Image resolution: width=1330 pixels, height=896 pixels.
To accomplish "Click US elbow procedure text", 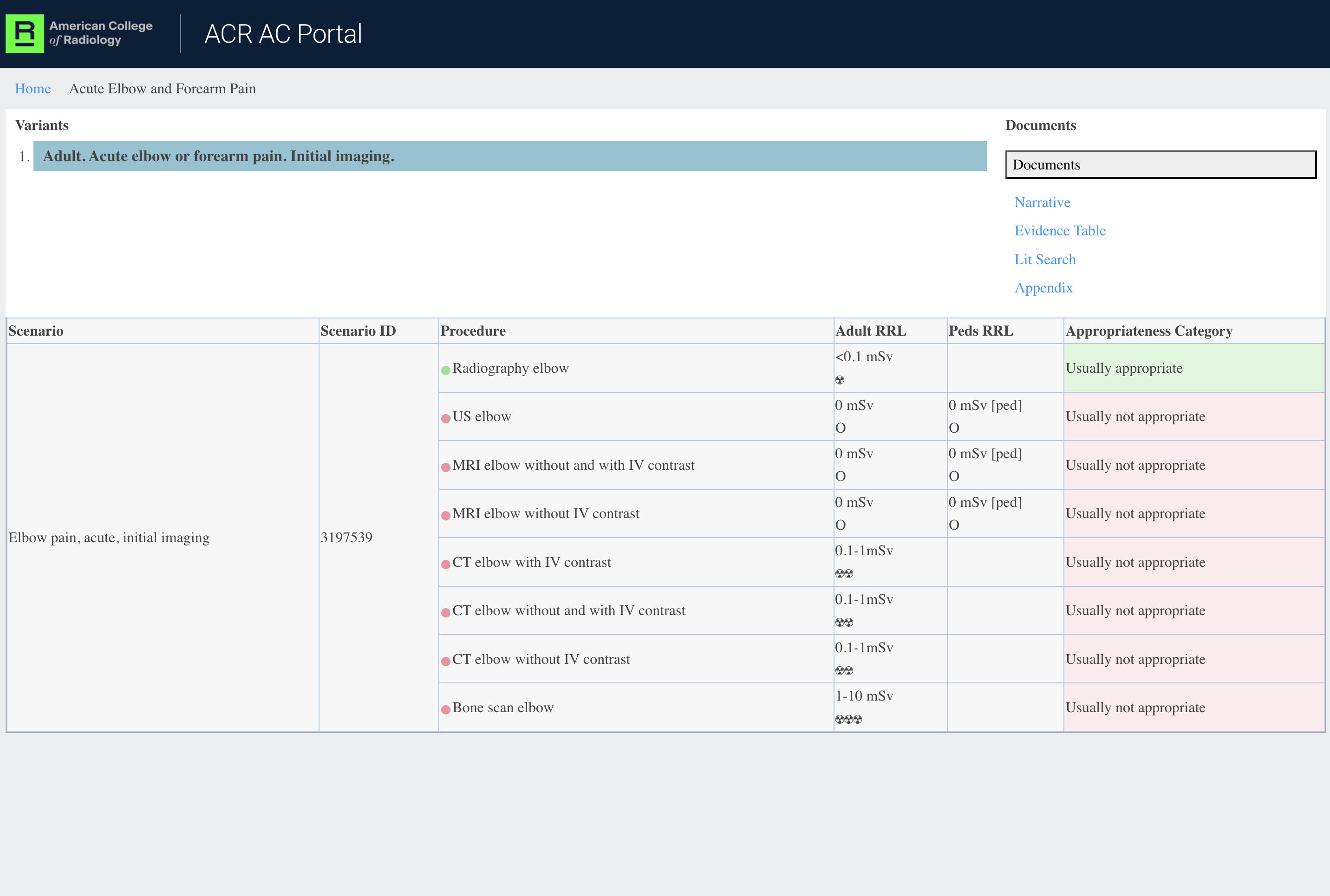I will pyautogui.click(x=481, y=416).
